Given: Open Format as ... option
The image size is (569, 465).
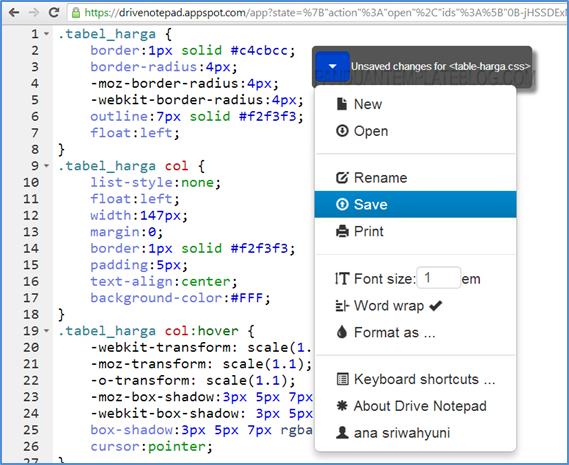Looking at the screenshot, I should tap(415, 333).
